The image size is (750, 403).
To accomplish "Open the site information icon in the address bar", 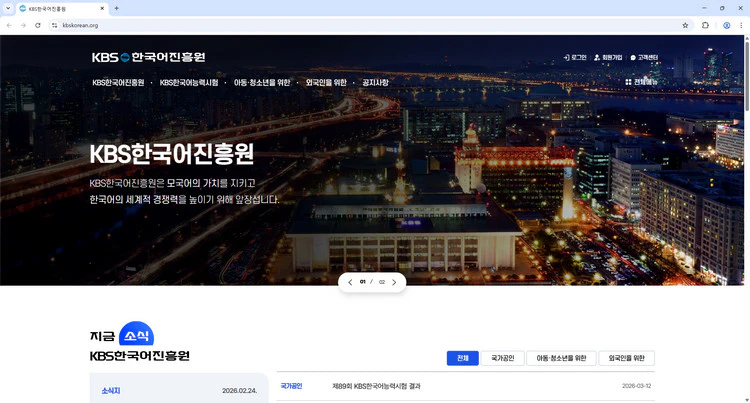I will 55,25.
